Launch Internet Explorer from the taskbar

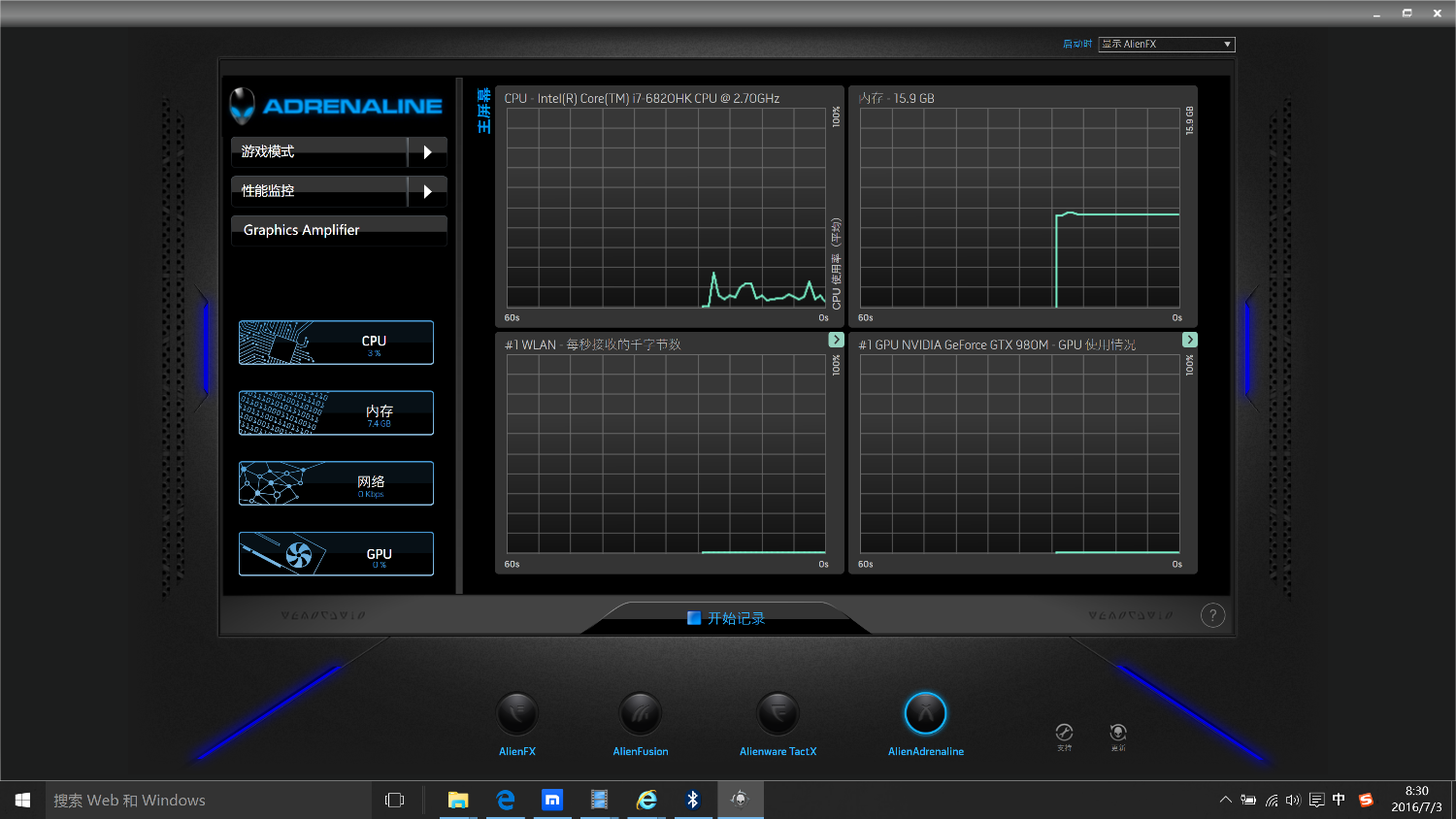[x=646, y=800]
